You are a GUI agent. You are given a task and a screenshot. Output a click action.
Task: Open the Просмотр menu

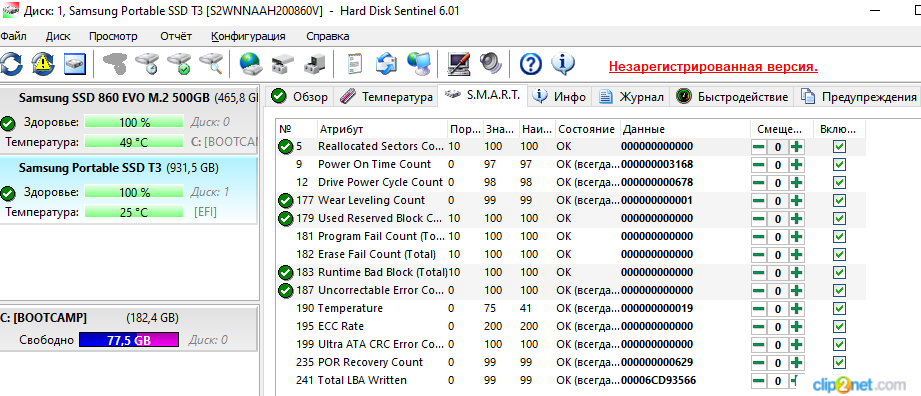pos(113,36)
